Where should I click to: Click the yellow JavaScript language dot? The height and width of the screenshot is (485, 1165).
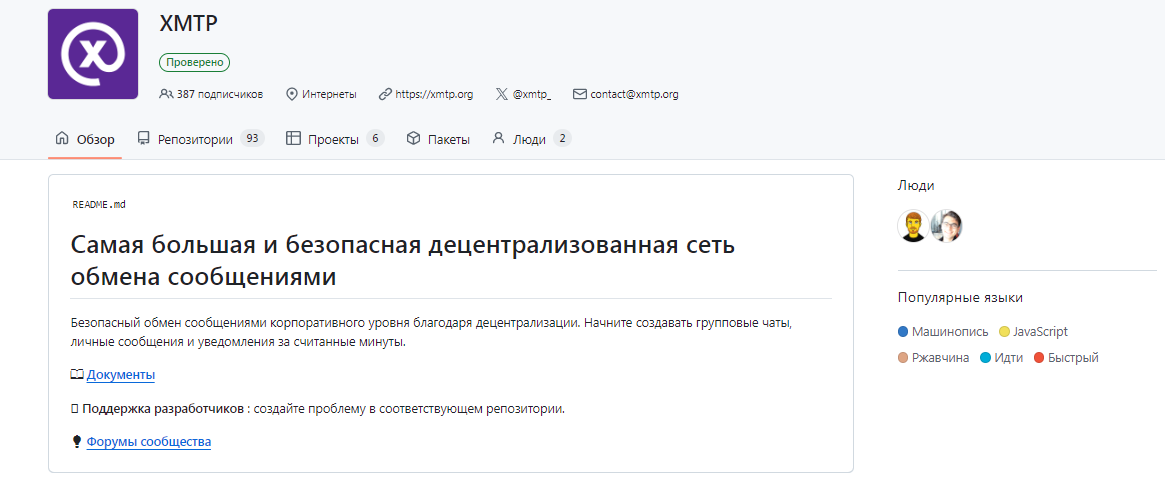point(1005,332)
